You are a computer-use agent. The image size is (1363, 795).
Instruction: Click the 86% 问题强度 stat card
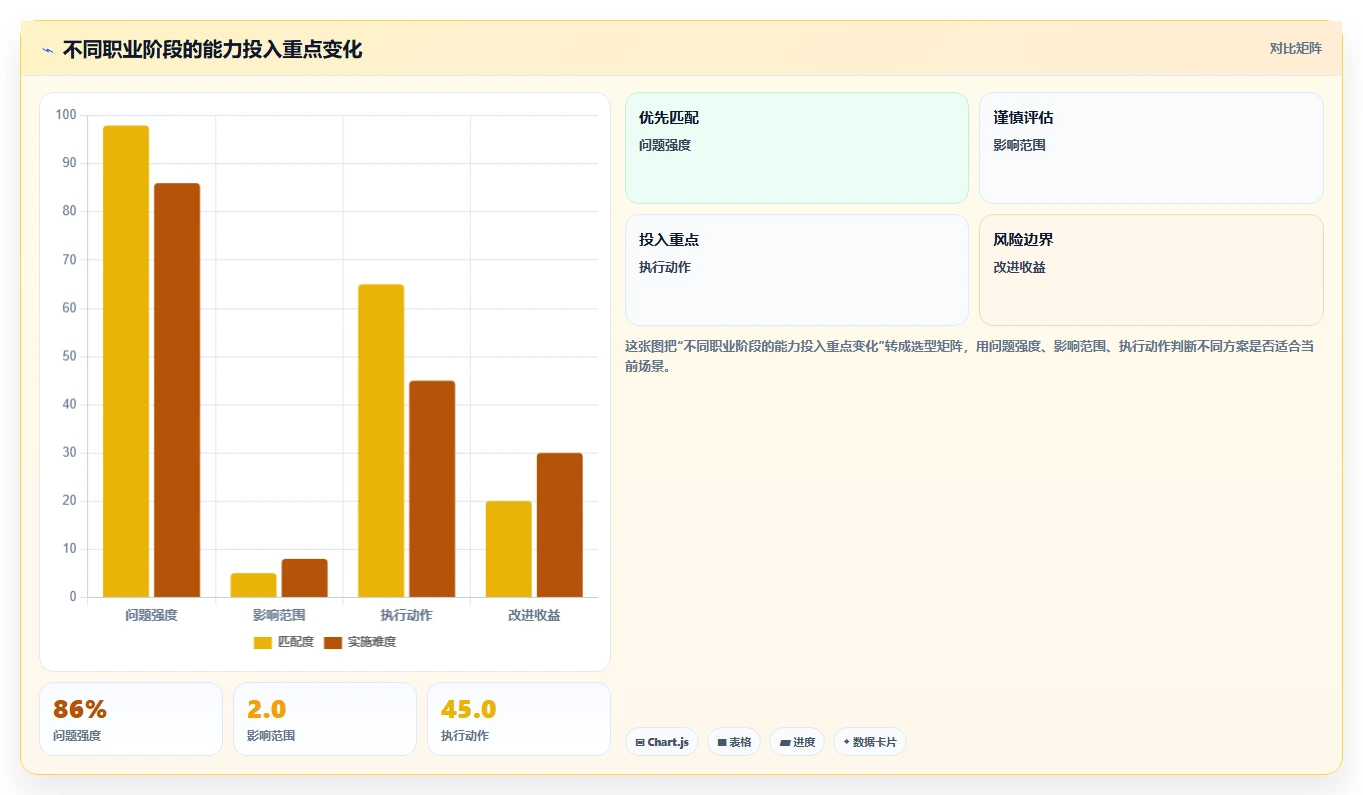[x=131, y=719]
